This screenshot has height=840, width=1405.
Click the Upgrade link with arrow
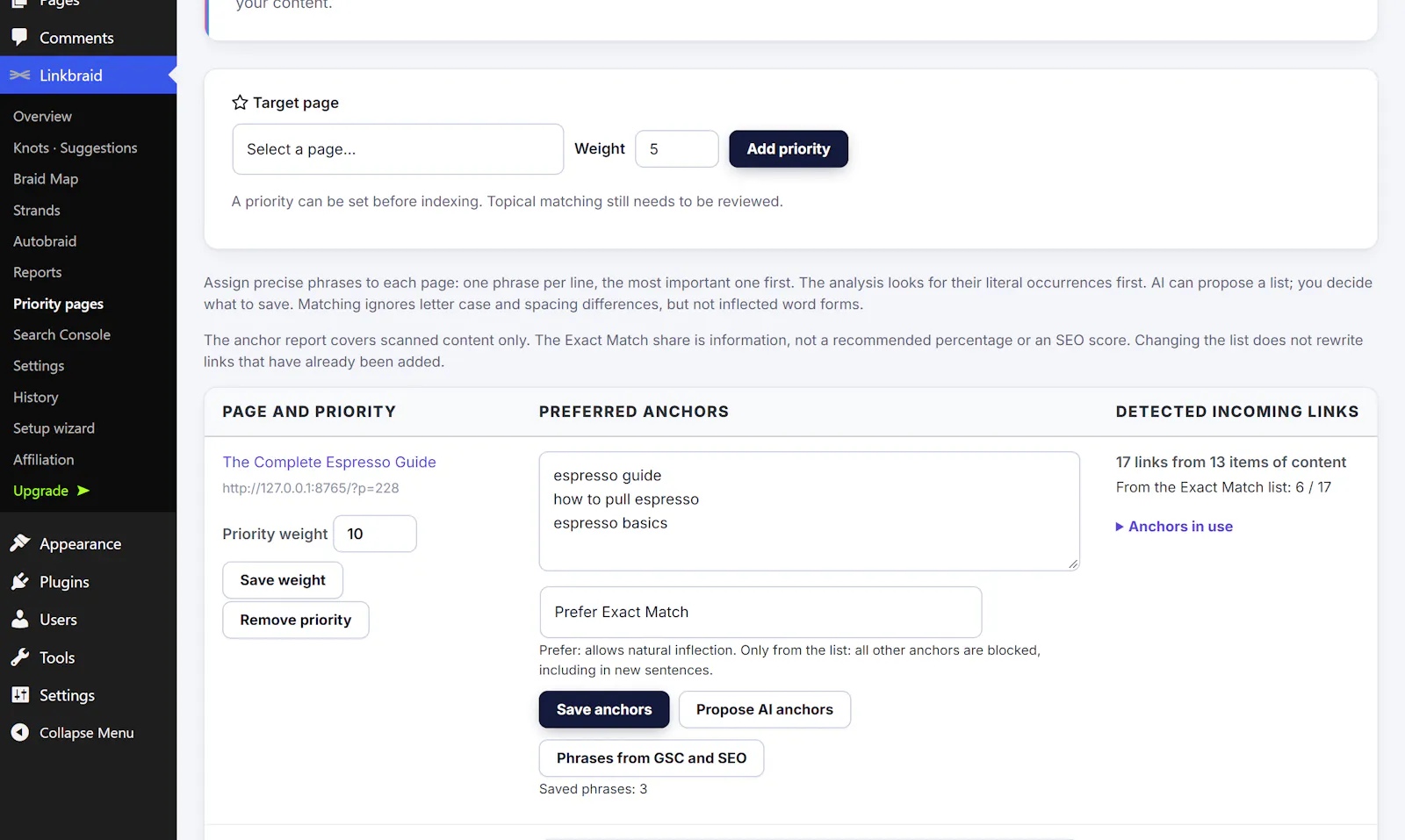52,491
